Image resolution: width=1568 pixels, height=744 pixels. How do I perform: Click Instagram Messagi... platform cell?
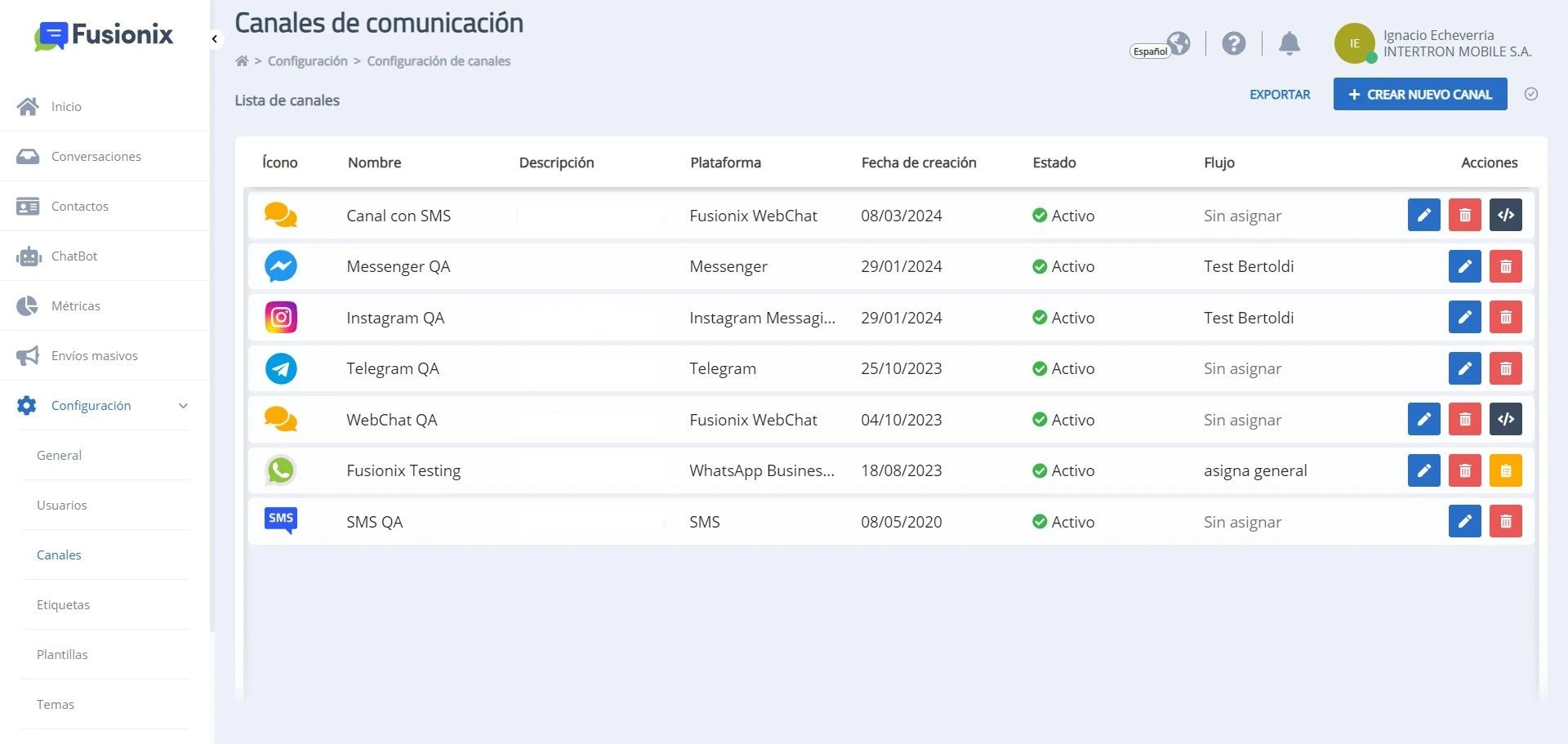tap(762, 318)
